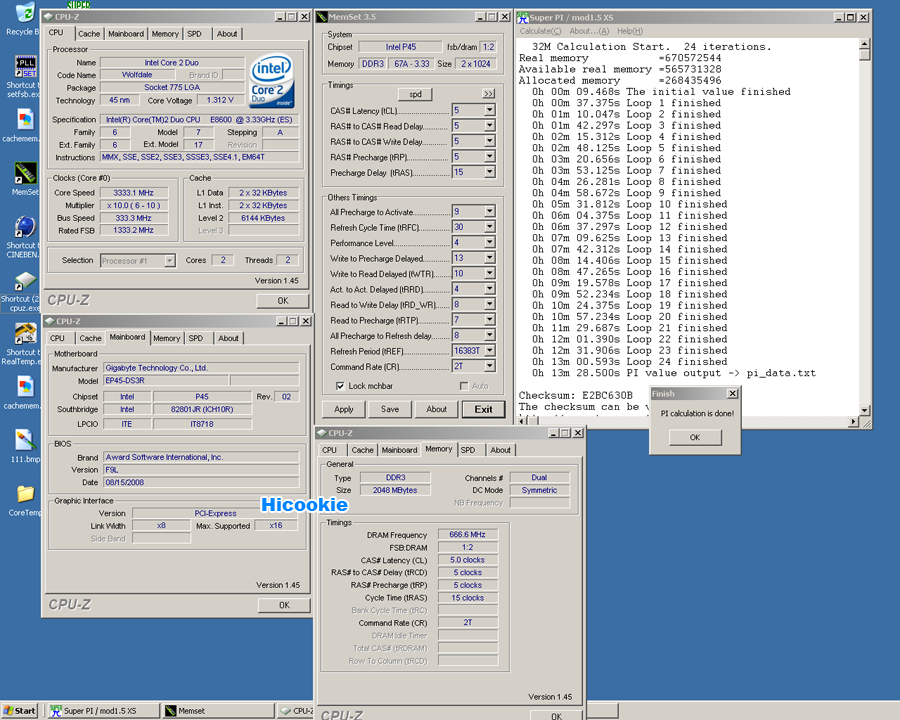The image size is (900, 720).
Task: Click the Level 2 cache value 6144 KBytes
Action: tap(263, 218)
